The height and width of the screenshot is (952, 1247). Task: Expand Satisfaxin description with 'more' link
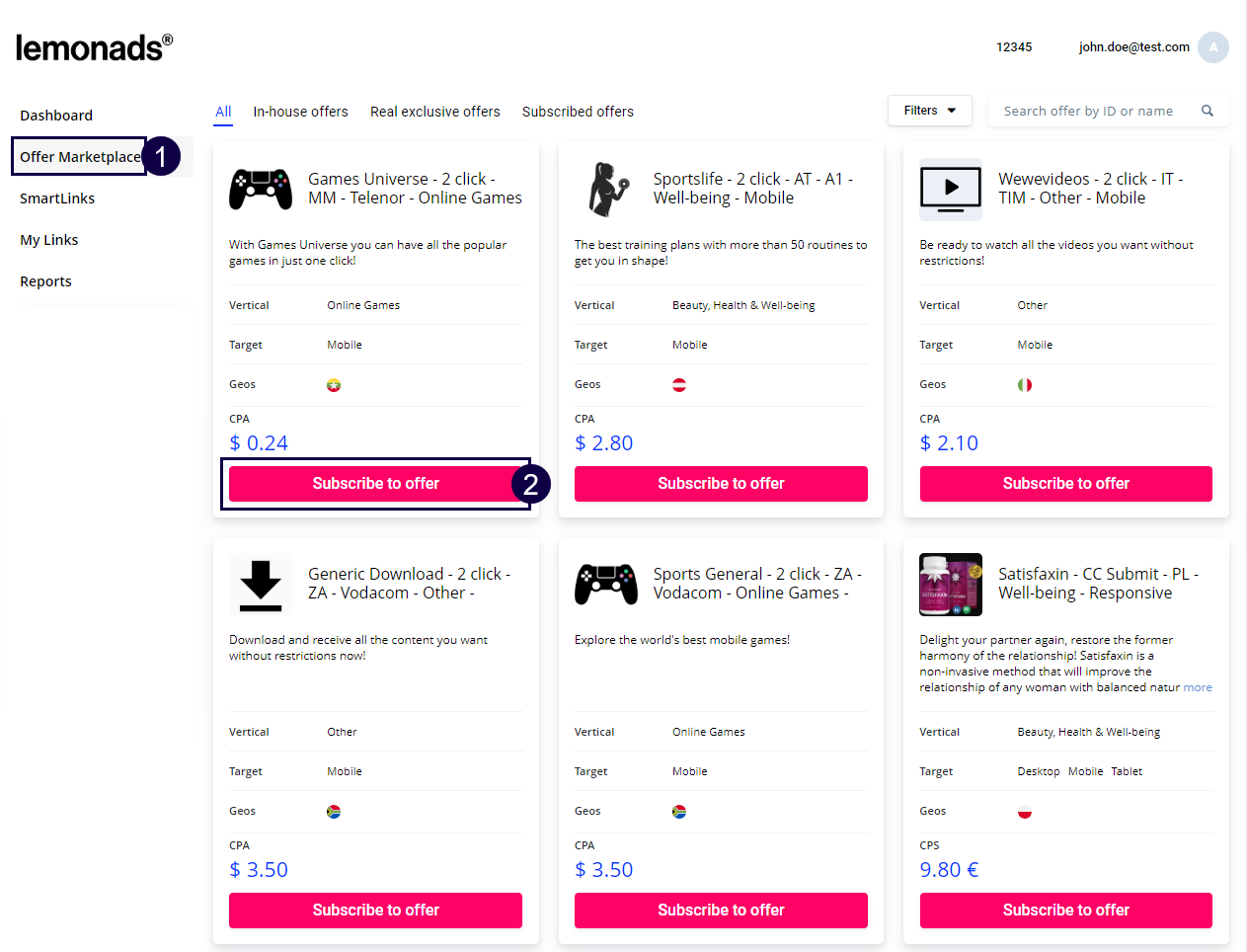tap(1198, 687)
